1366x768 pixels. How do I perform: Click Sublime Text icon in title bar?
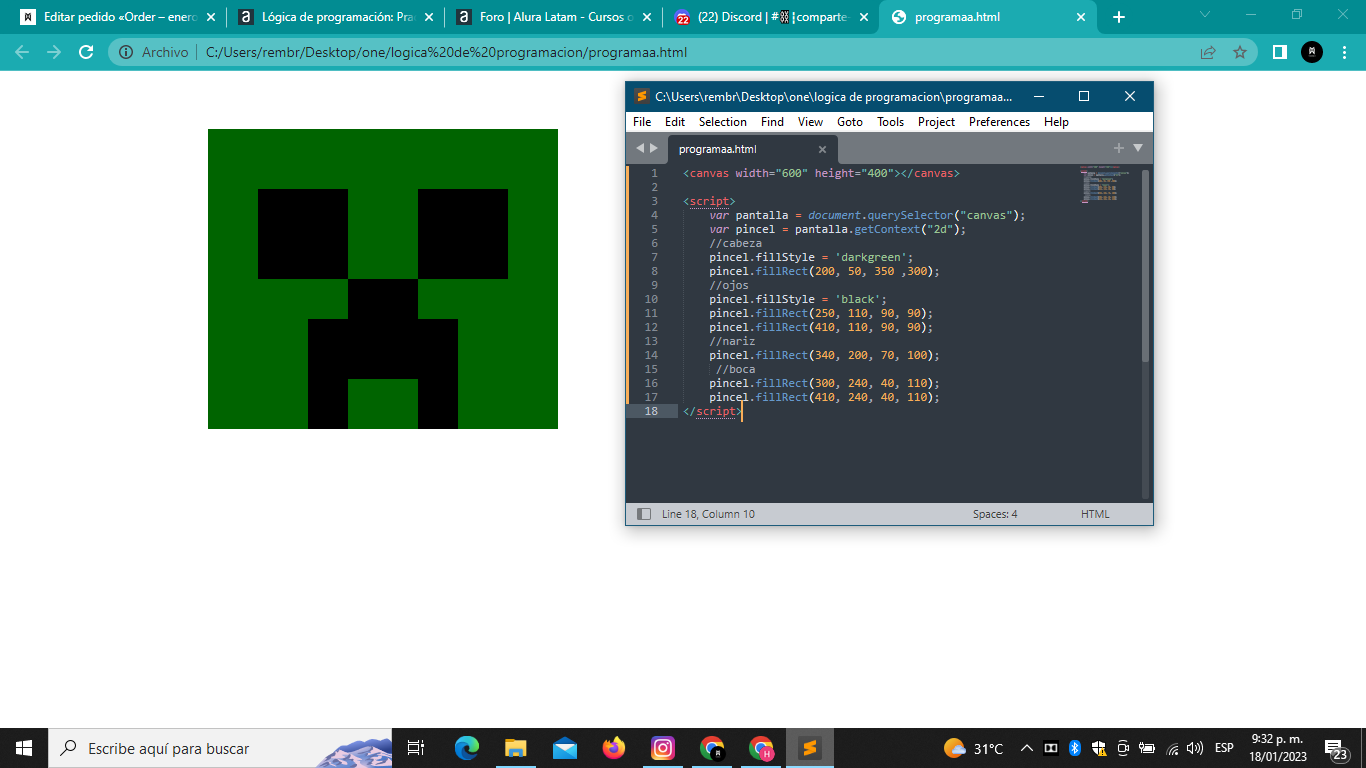pos(642,96)
